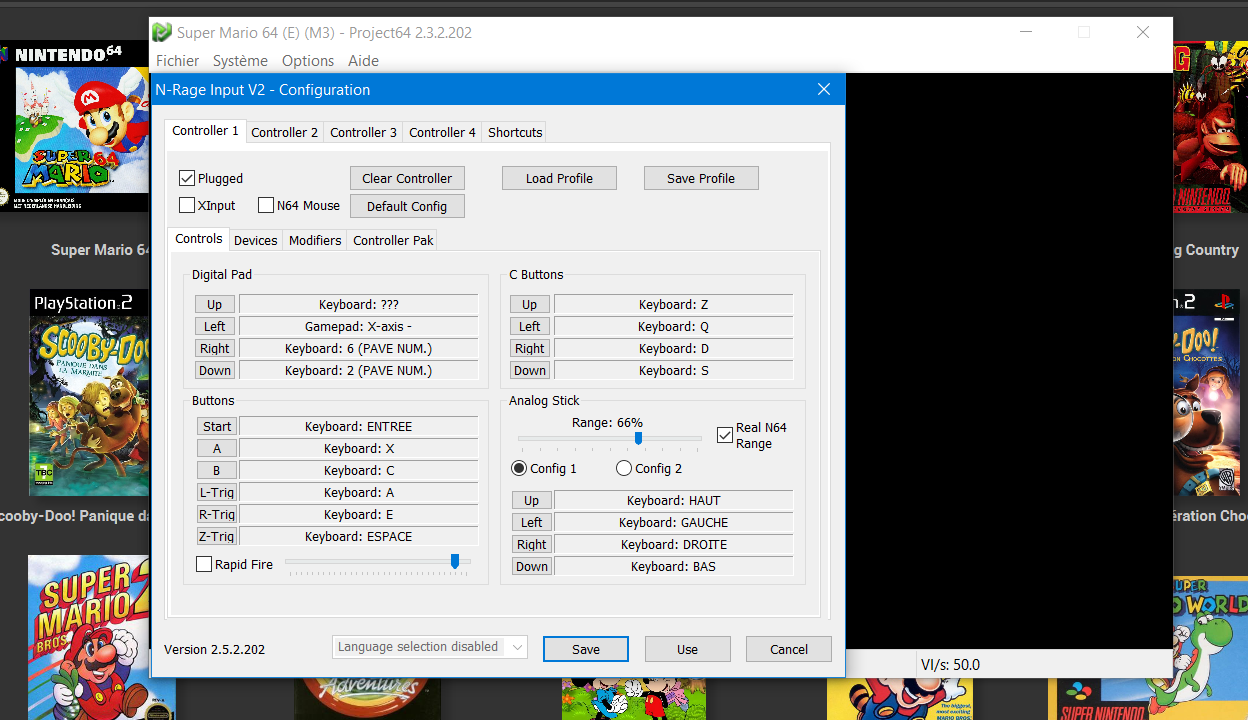Assign the C Buttons Up button
This screenshot has width=1248, height=720.
click(530, 304)
